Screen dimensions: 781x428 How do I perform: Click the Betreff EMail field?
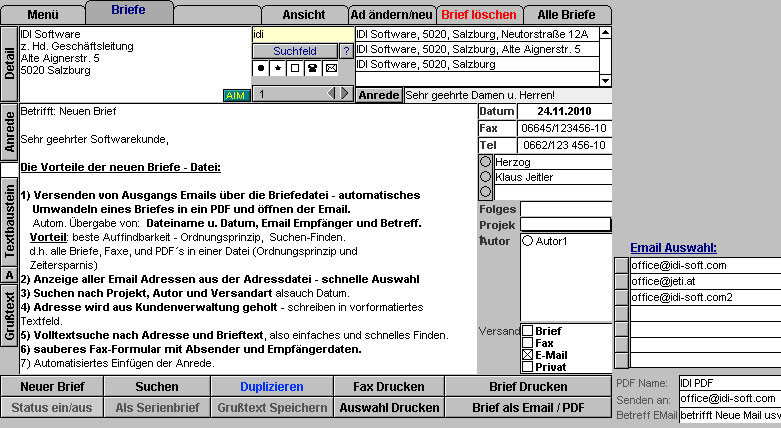pyautogui.click(x=730, y=415)
